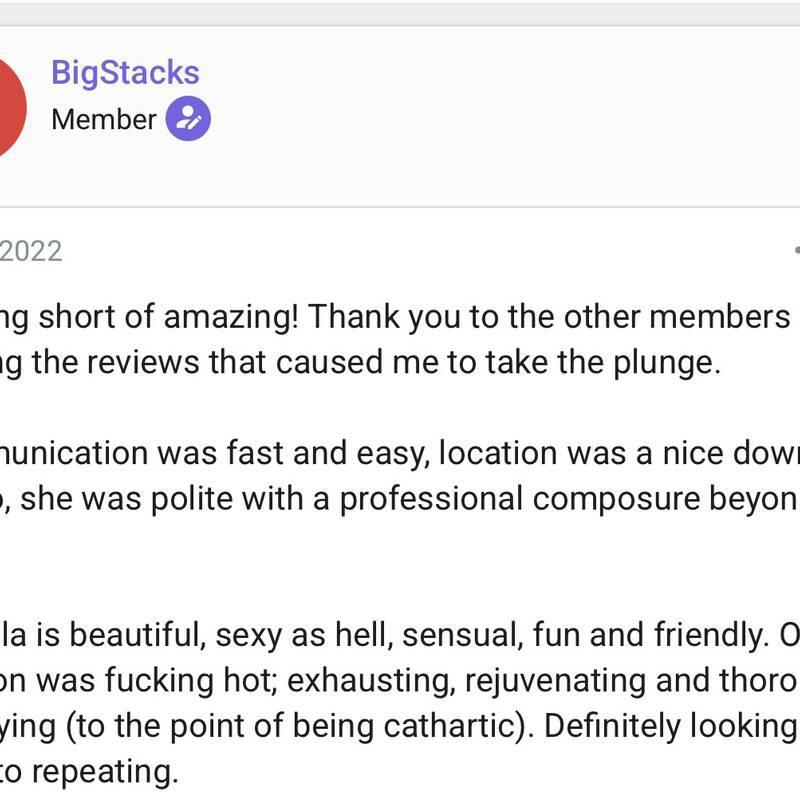Click the word "exhausting" in the post

click(364, 680)
